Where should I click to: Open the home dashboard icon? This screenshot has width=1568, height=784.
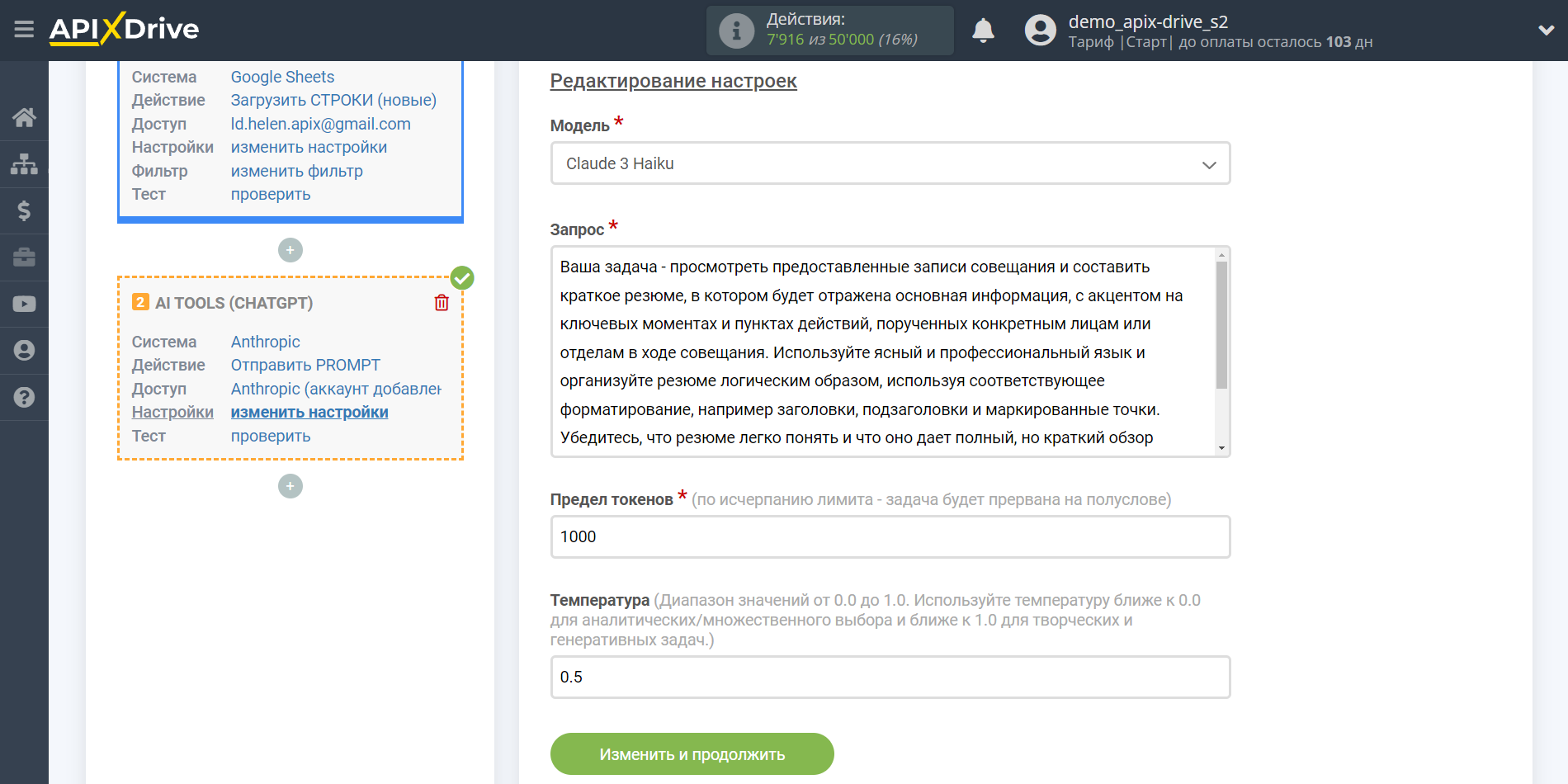[24, 117]
